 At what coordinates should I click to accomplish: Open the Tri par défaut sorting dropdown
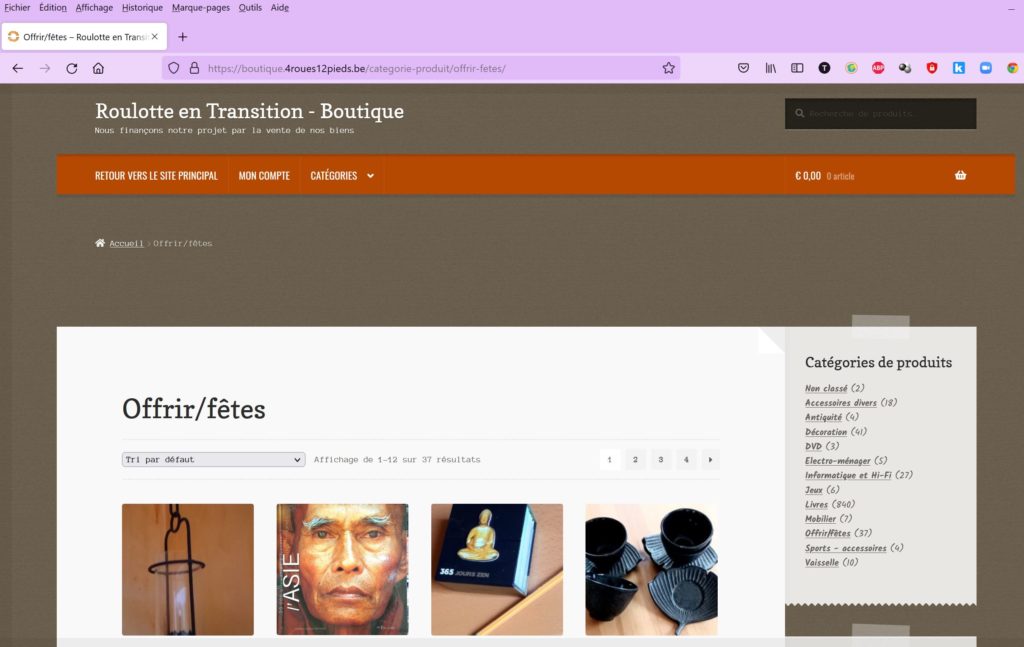(214, 460)
